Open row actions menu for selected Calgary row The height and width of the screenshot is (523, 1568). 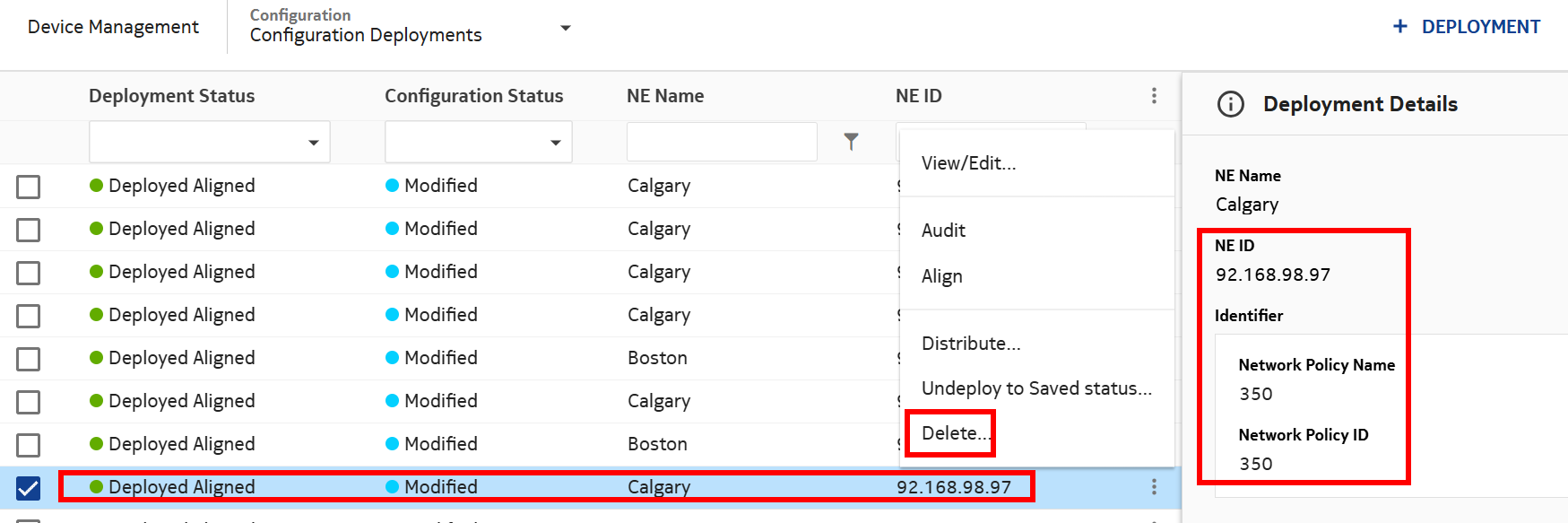1154,486
